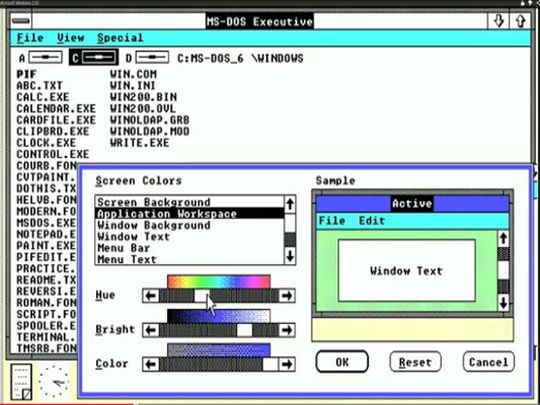540x405 pixels.
Task: Open the File menu in MS-DOS Executive
Action: tap(30, 38)
